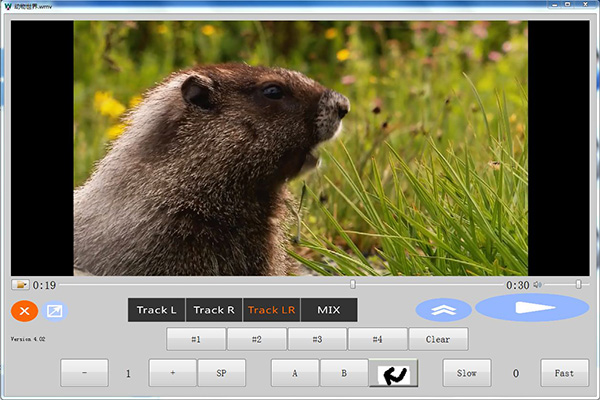Screen dimensions: 600x400
Task: Click the double chevron up button
Action: [x=443, y=310]
